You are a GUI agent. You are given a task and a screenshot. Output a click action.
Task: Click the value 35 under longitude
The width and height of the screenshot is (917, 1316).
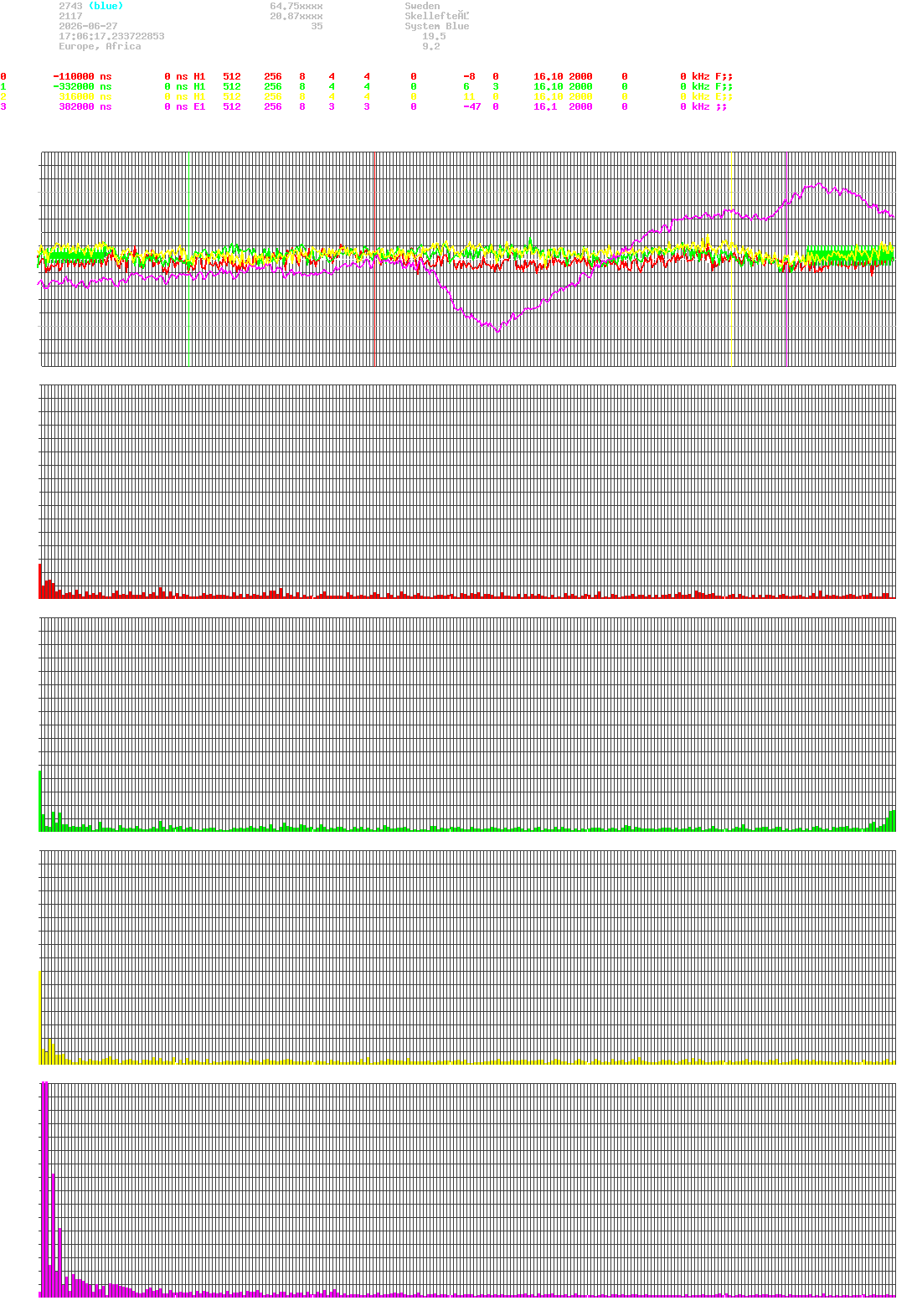click(x=317, y=26)
